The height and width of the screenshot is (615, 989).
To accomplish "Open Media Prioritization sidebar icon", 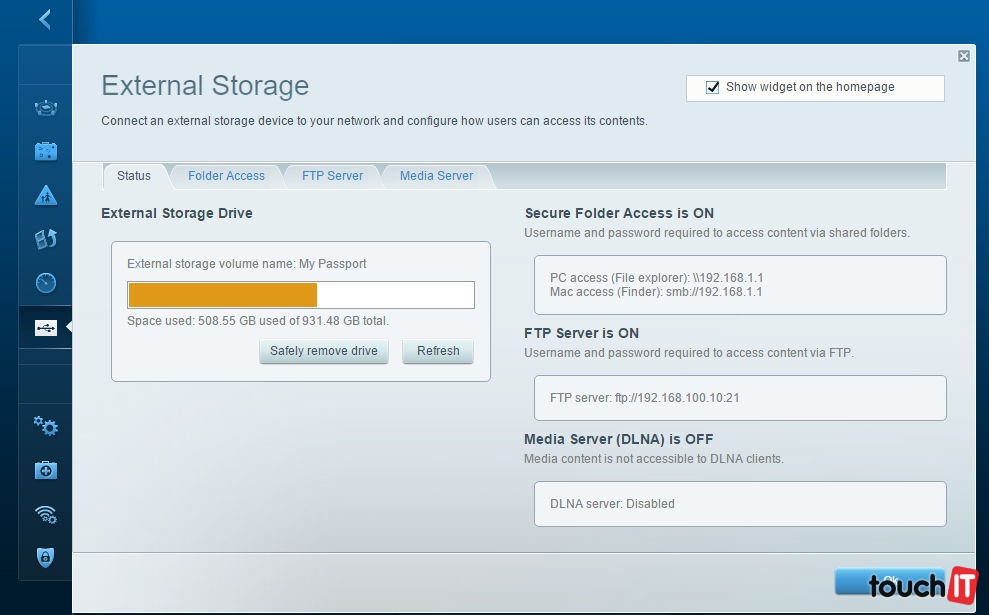I will pos(46,239).
